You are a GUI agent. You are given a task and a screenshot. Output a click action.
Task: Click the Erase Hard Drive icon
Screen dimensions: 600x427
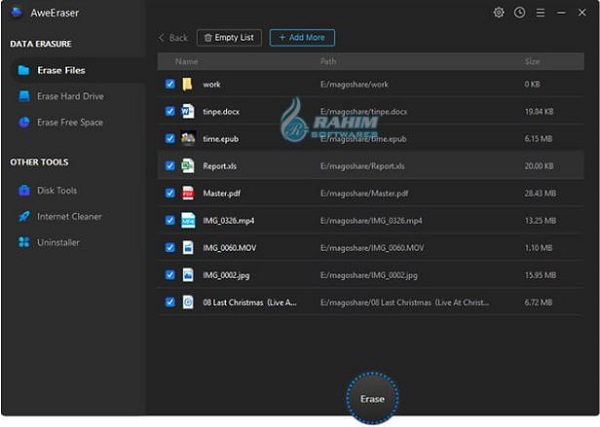(24, 96)
